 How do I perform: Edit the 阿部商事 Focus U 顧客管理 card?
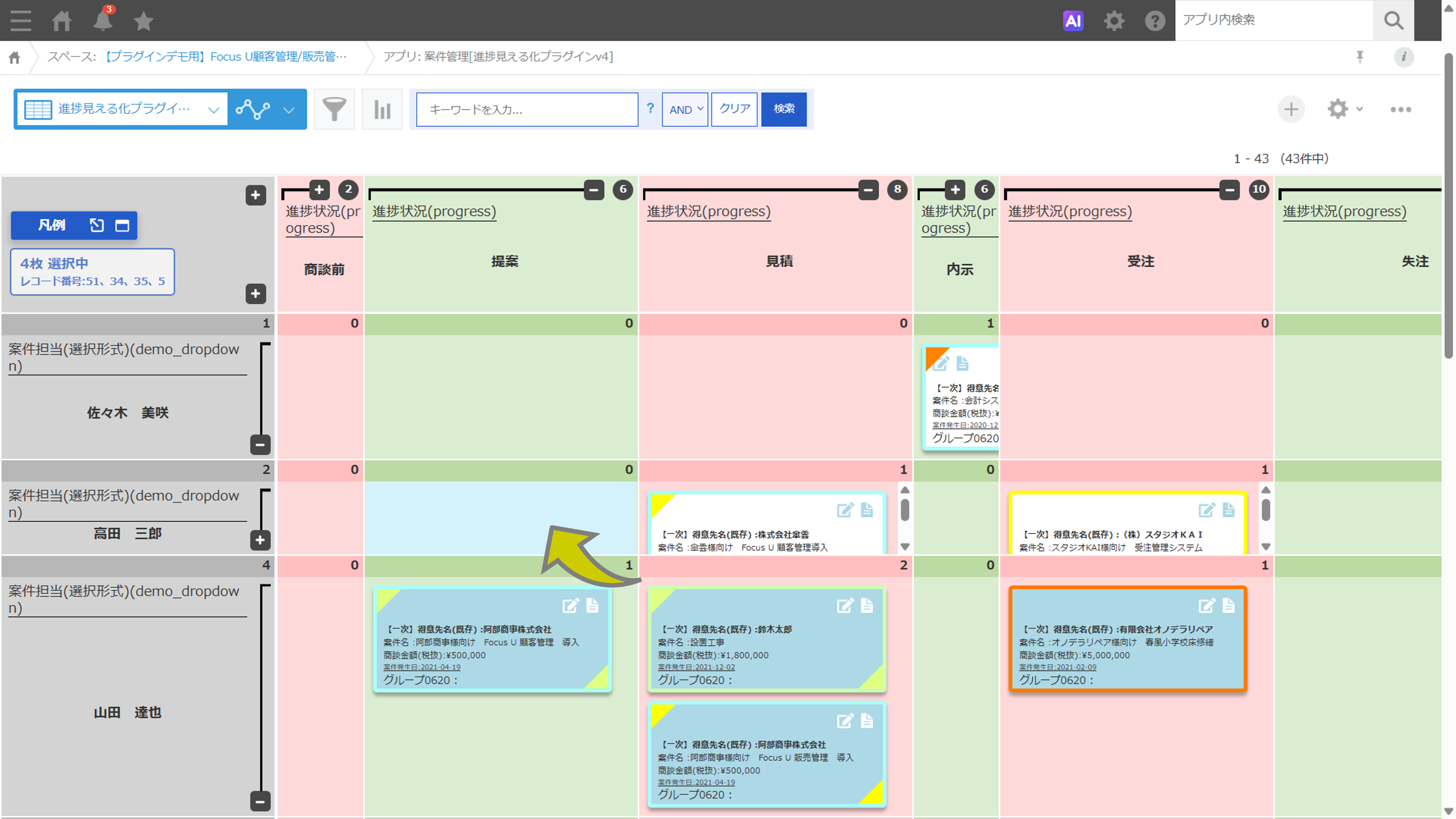tap(570, 605)
